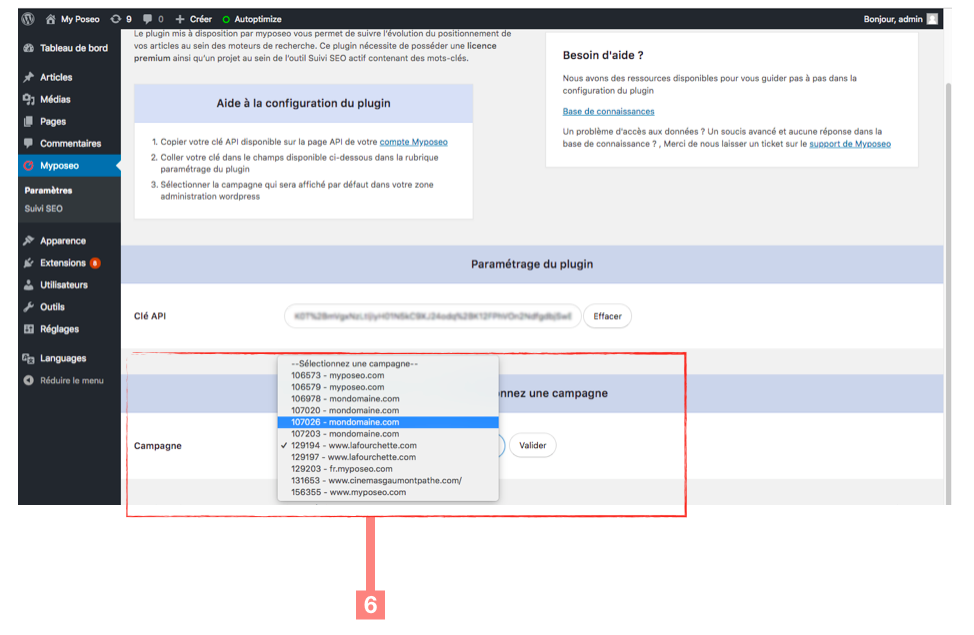Click the Réduire le menu arrow icon

[x=29, y=380]
